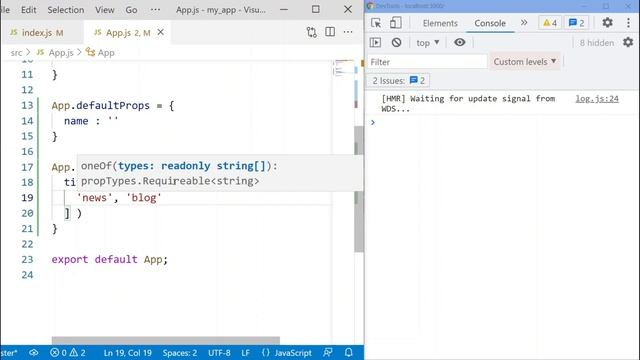The width and height of the screenshot is (640, 360).
Task: Create live expression eye icon
Action: [x=460, y=42]
